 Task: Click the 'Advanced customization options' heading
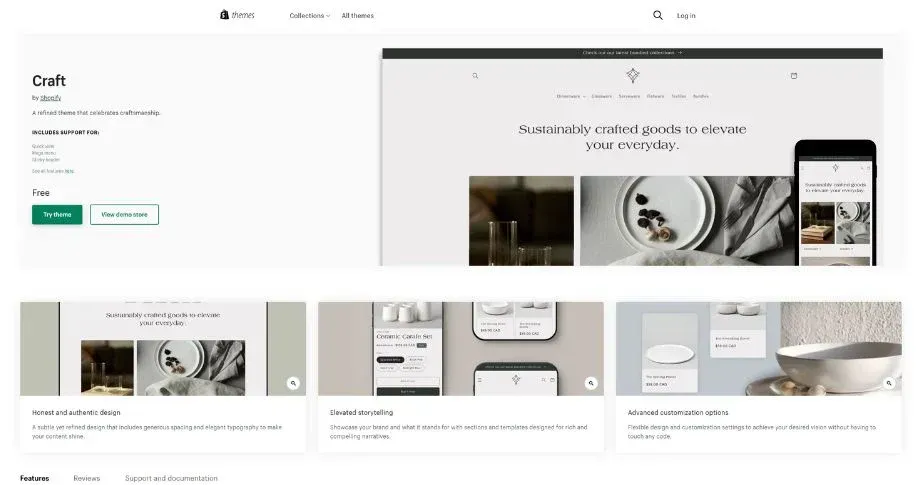tap(678, 413)
